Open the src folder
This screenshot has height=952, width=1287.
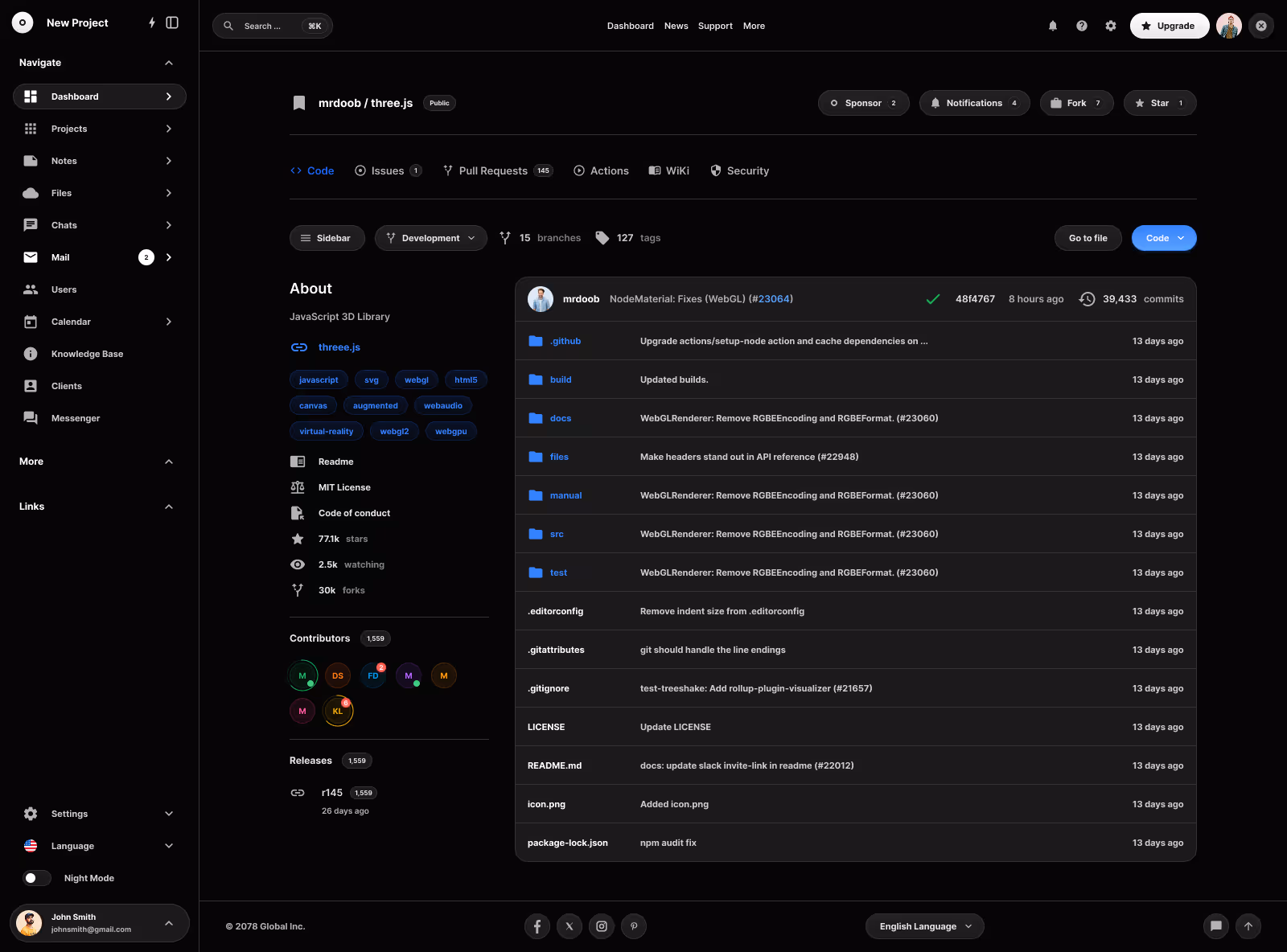coord(557,534)
